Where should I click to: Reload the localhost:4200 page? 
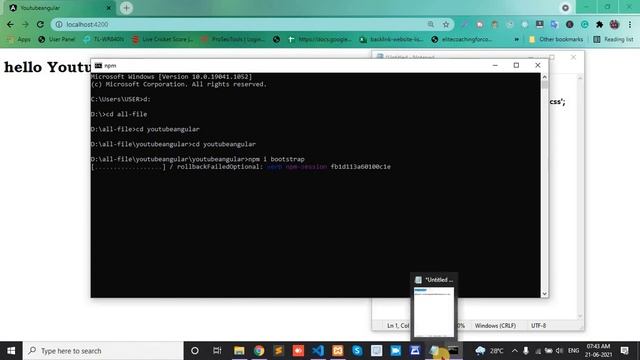40,24
